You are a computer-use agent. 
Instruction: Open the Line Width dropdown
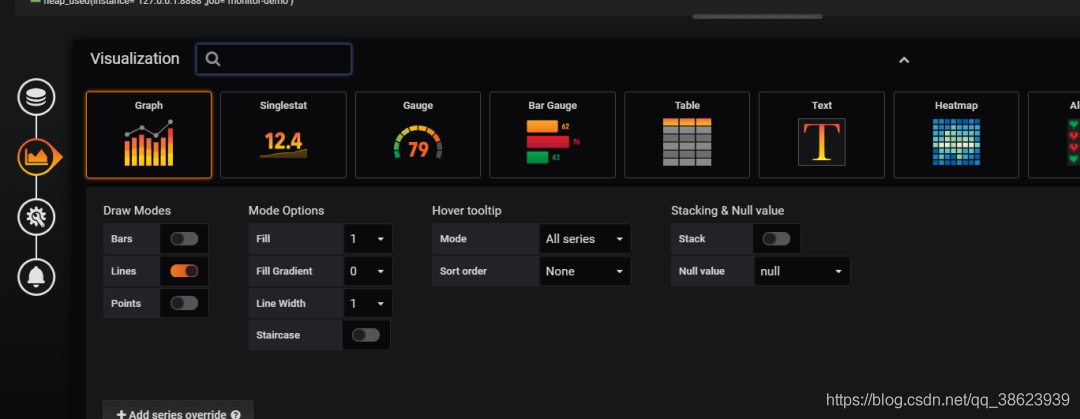[368, 303]
